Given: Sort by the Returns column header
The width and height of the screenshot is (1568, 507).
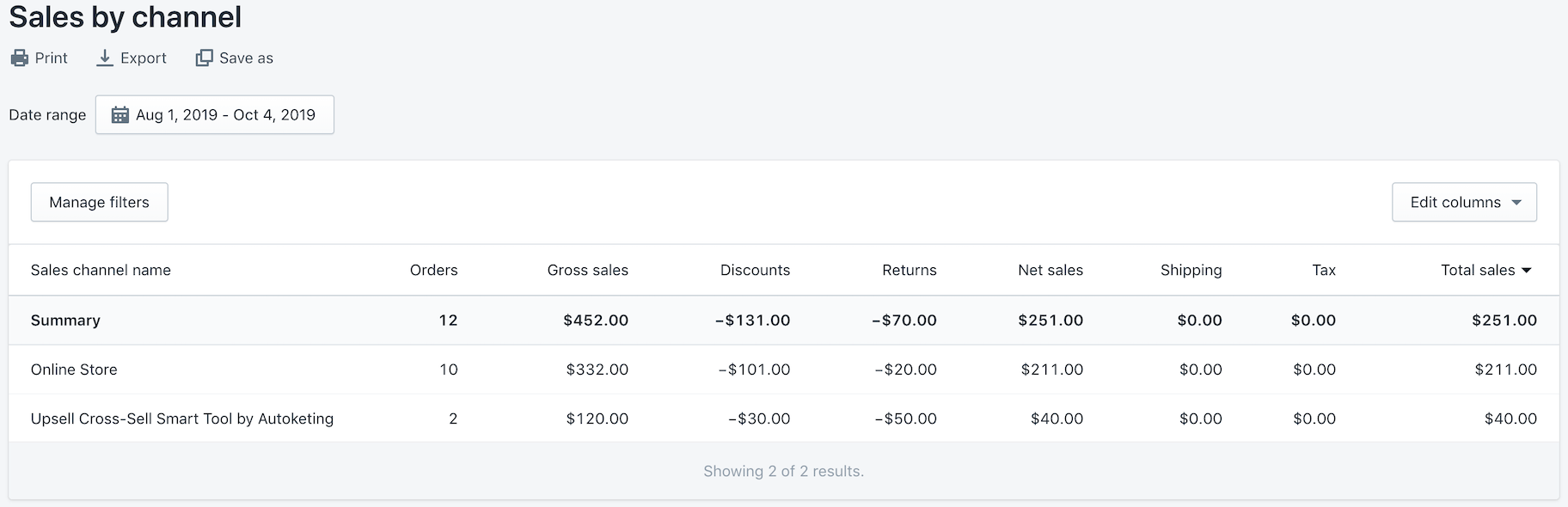Looking at the screenshot, I should pos(909,270).
